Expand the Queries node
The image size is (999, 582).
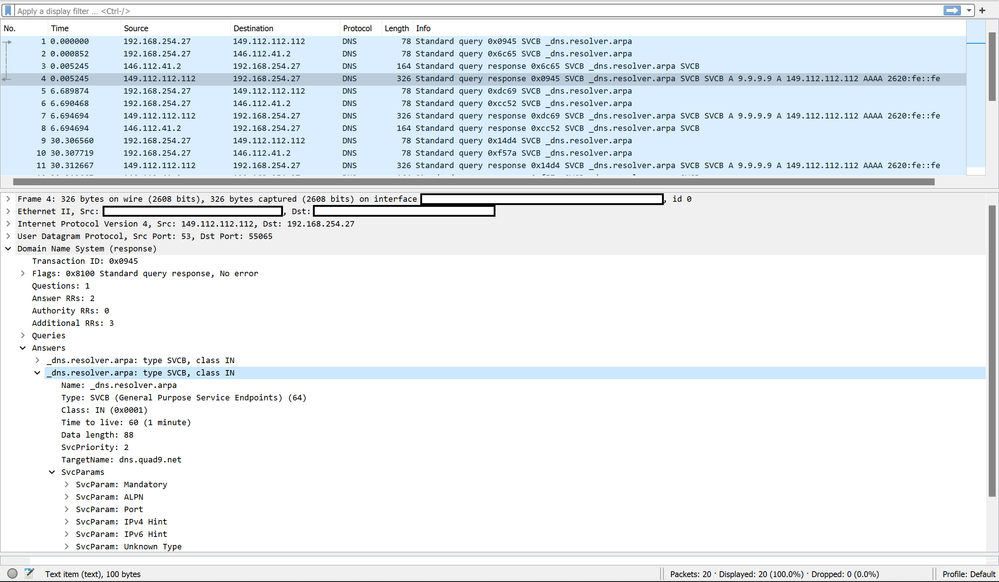23,336
